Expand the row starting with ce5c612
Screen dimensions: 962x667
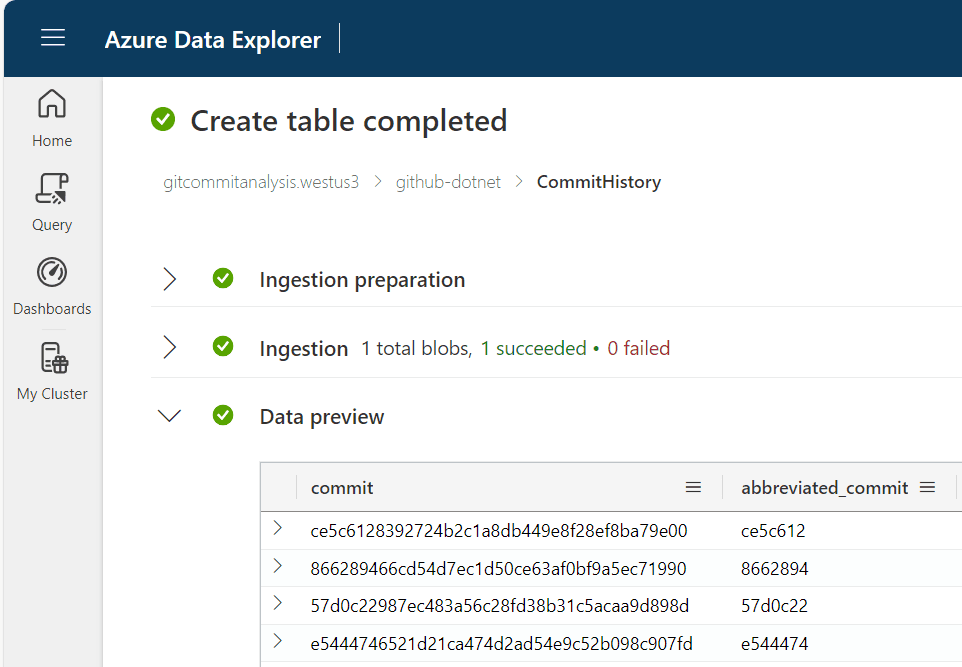(279, 530)
